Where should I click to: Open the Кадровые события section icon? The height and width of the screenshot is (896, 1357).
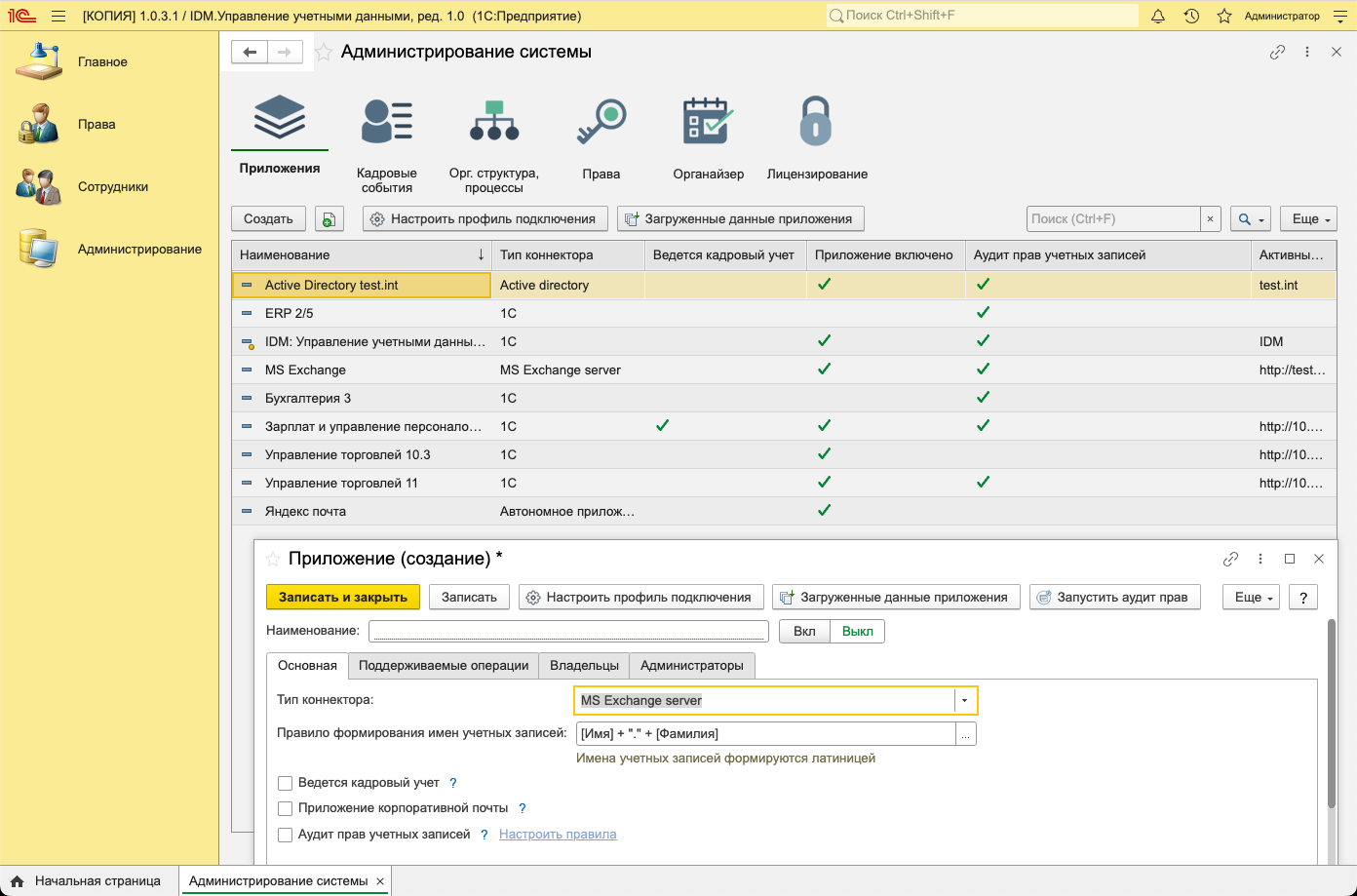(x=387, y=121)
